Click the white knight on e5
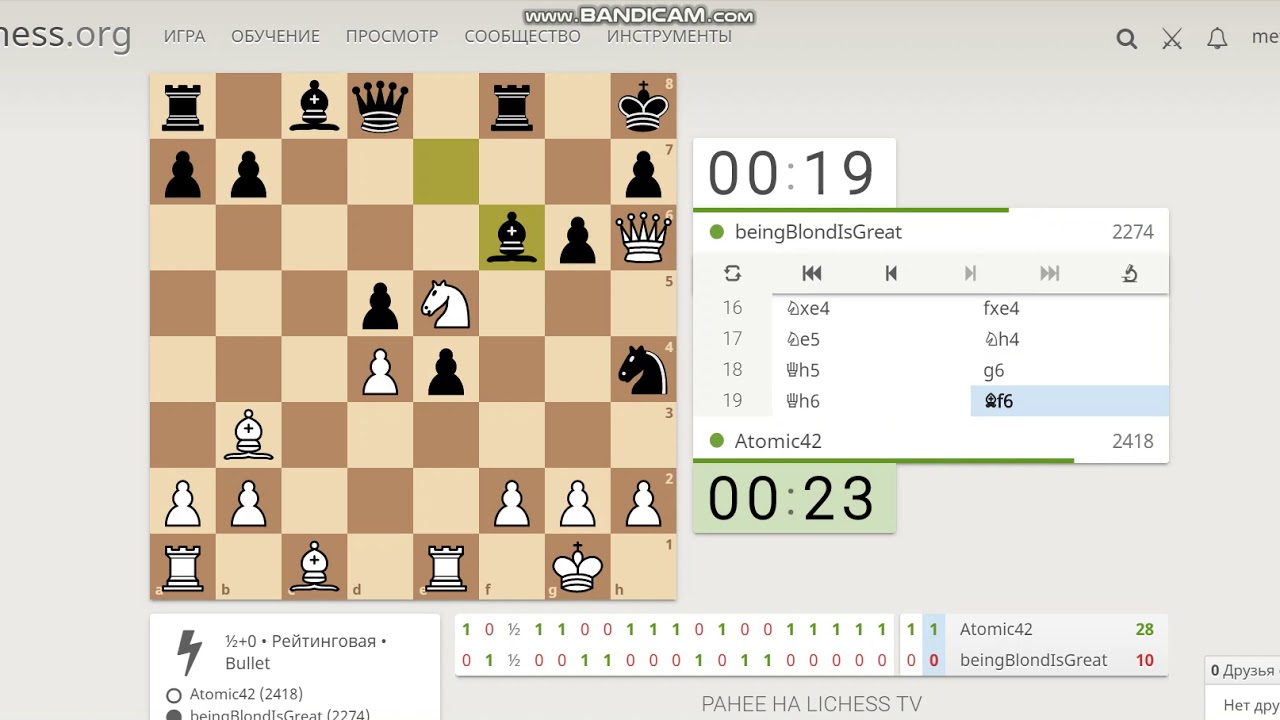The image size is (1280, 720). click(446, 303)
